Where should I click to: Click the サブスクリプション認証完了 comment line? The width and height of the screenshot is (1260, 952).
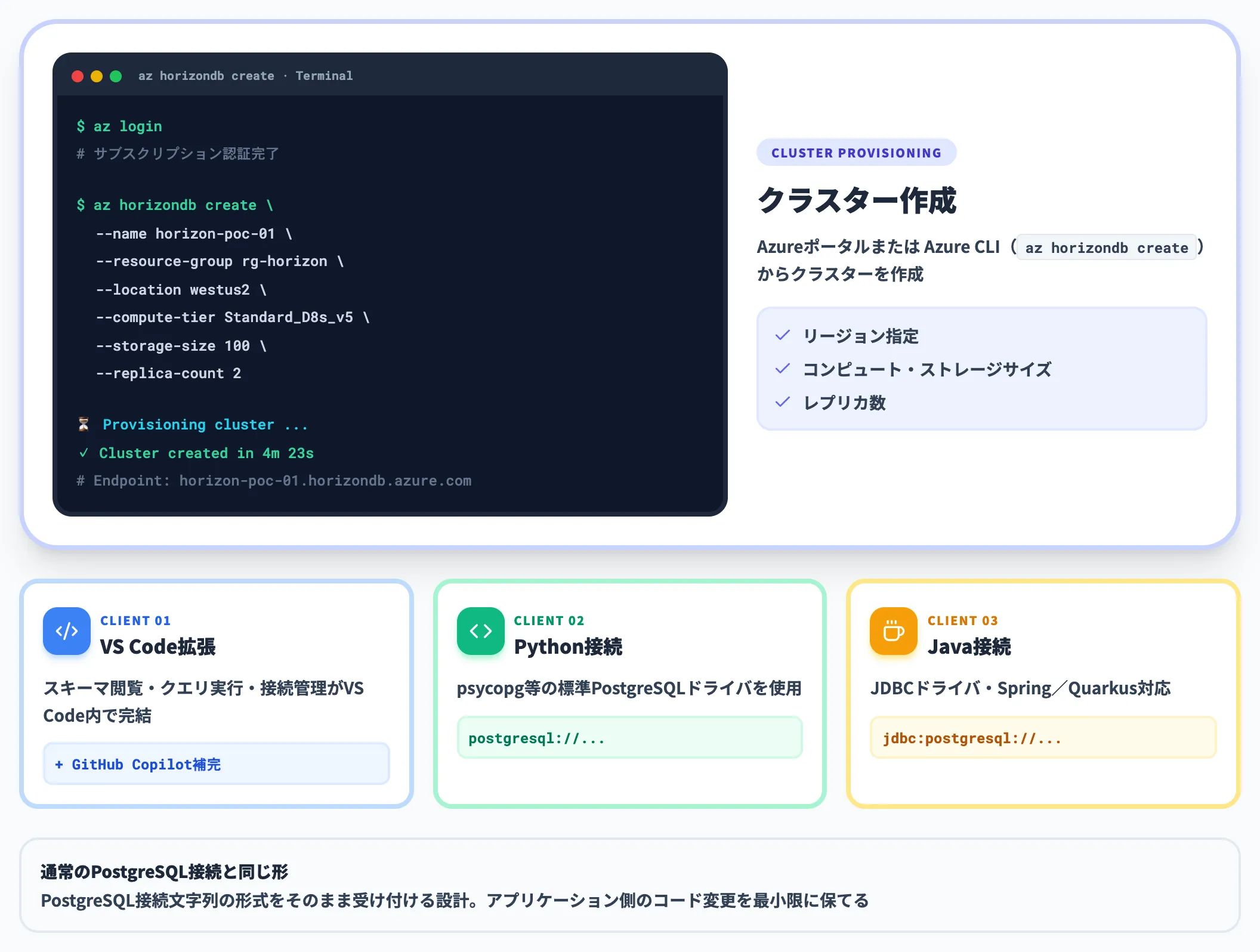pyautogui.click(x=178, y=153)
